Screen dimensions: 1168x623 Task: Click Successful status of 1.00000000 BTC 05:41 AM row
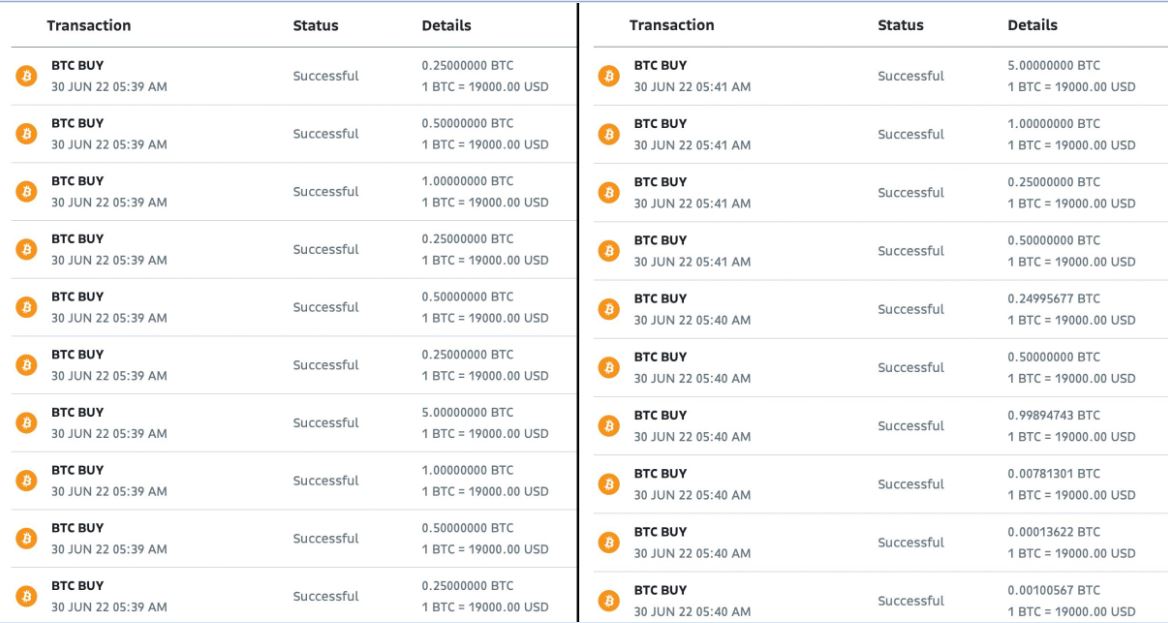pos(910,134)
